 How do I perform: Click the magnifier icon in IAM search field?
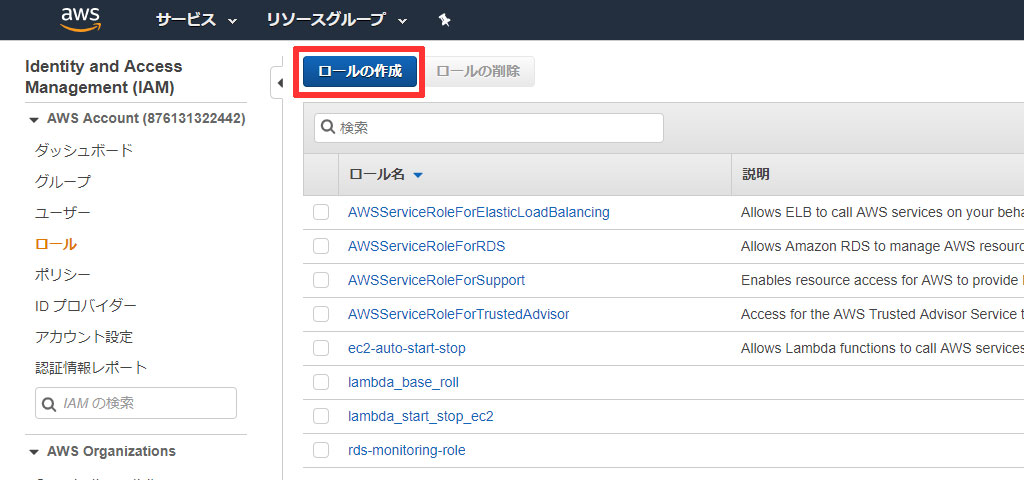coord(49,404)
